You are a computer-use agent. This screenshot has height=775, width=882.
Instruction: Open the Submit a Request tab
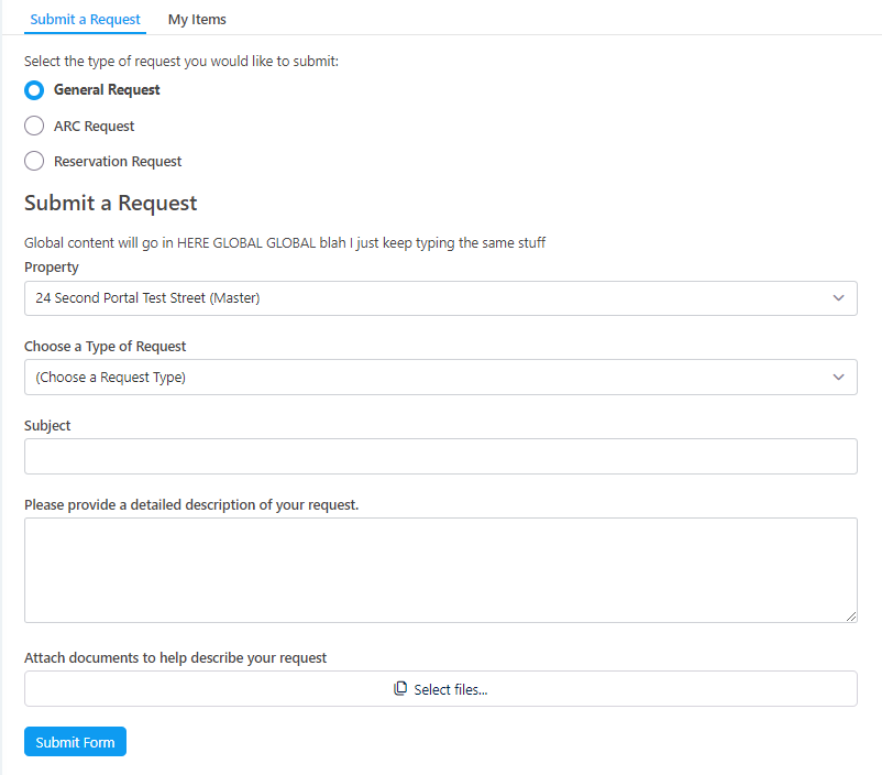pyautogui.click(x=85, y=19)
